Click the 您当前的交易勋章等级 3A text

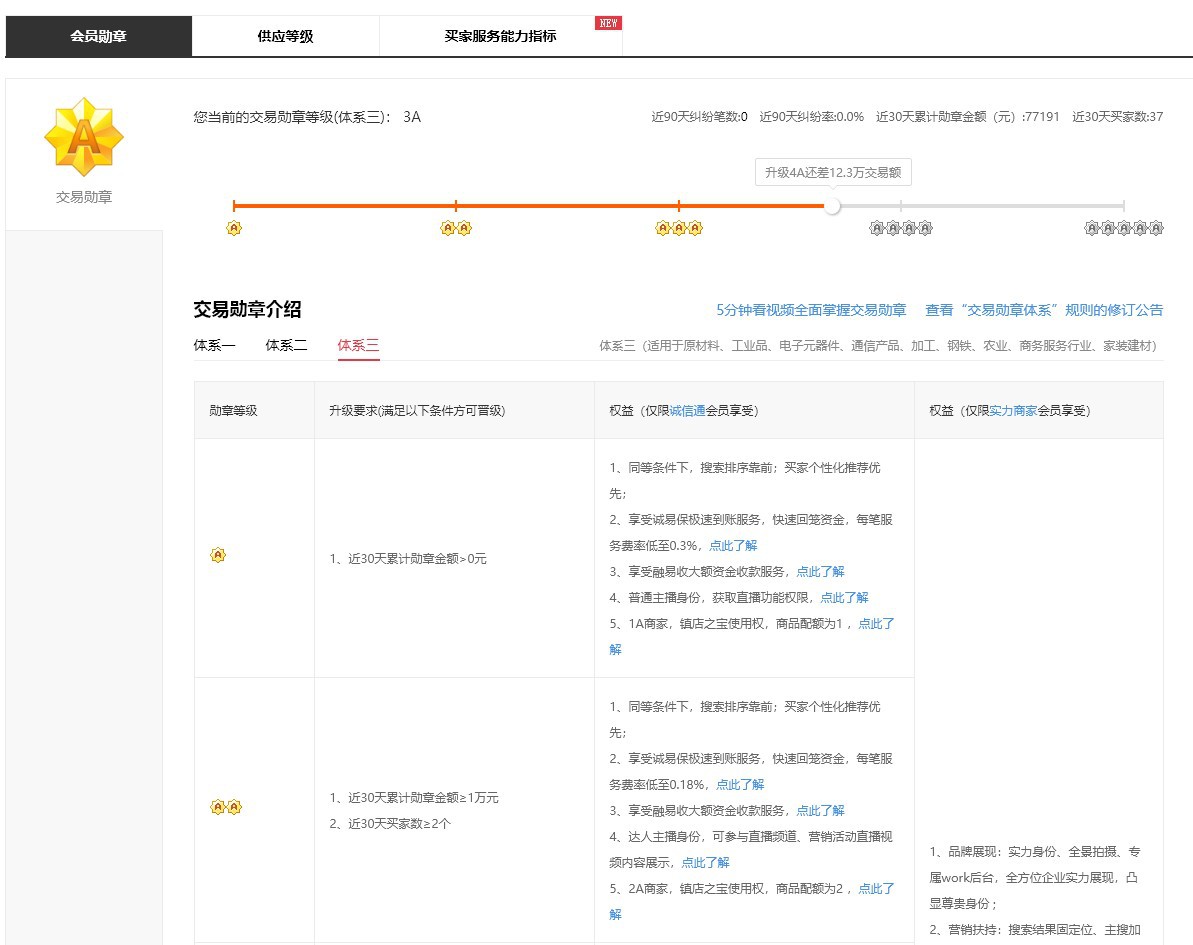(x=307, y=116)
